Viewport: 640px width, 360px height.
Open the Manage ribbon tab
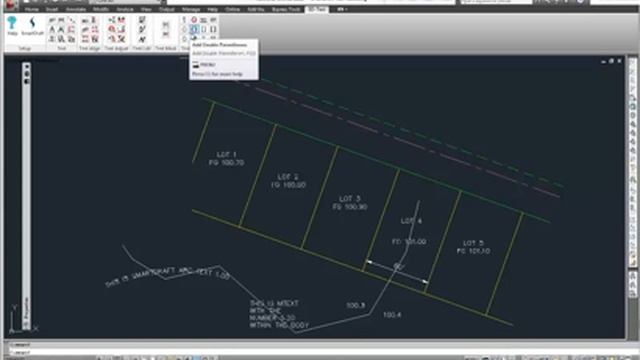191,9
